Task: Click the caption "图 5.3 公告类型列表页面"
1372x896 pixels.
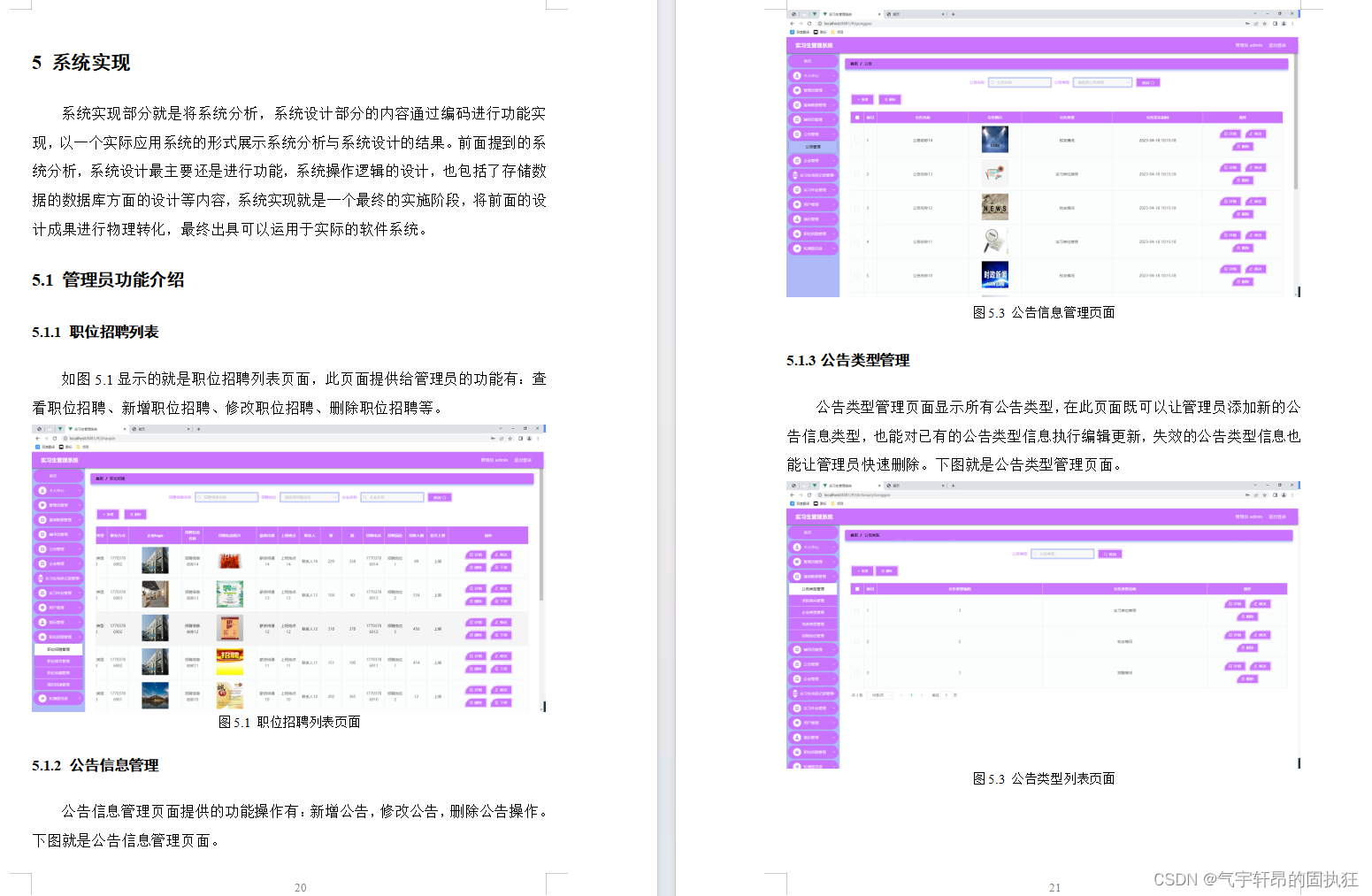Action: click(1044, 778)
